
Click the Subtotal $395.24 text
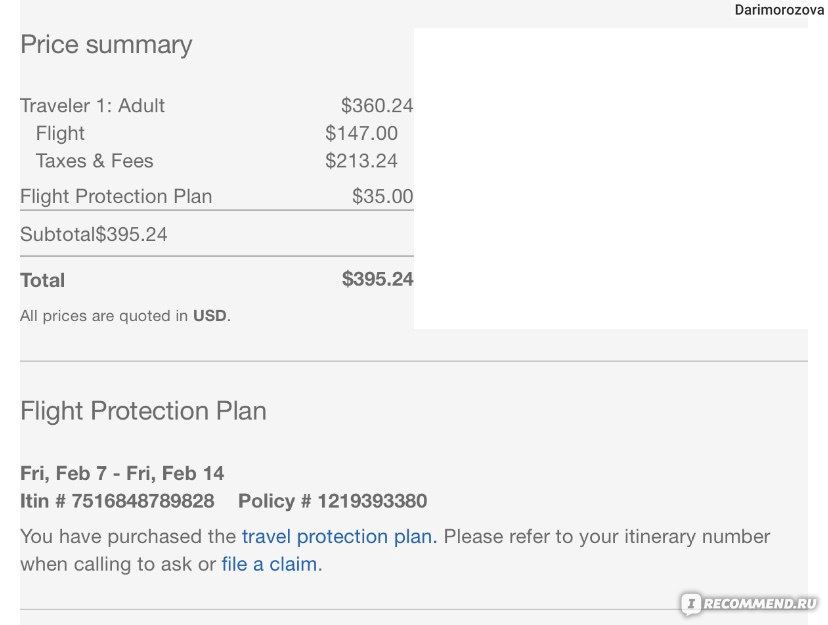point(93,234)
